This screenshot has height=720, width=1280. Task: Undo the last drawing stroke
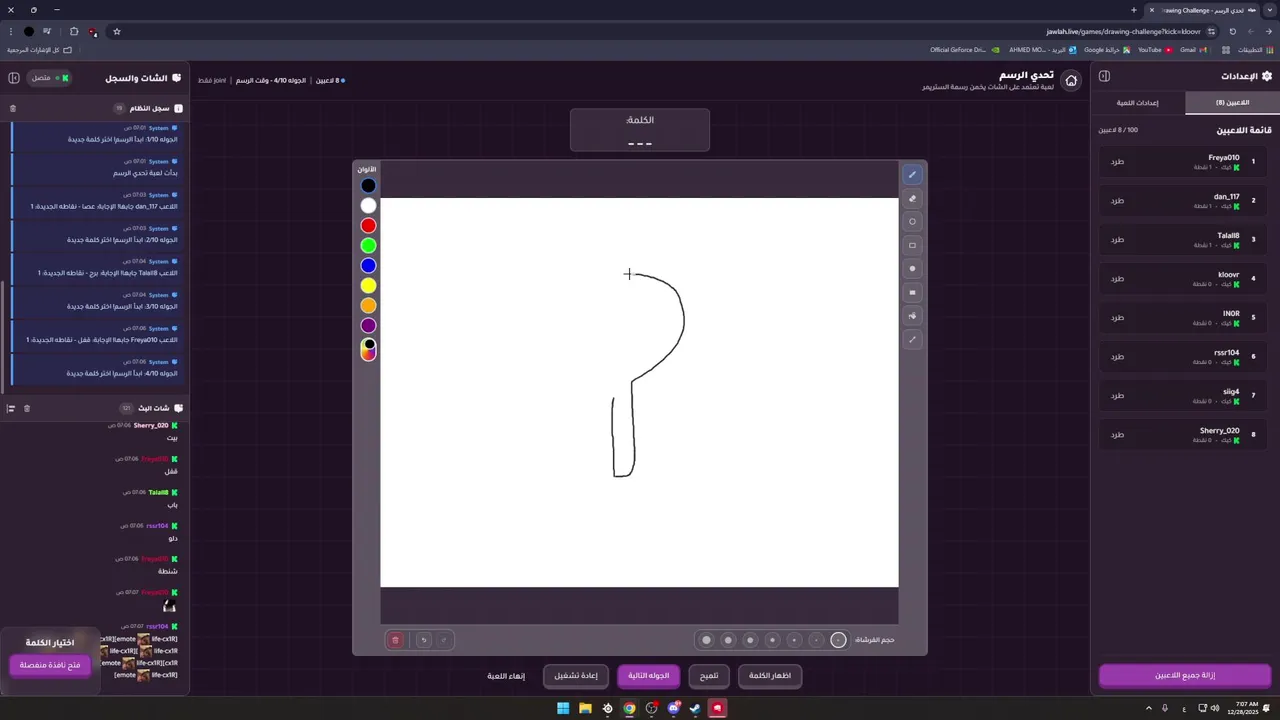[x=424, y=640]
